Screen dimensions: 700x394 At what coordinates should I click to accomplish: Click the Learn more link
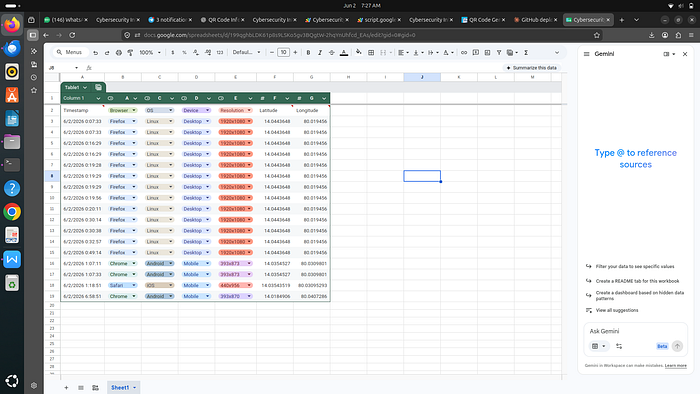tap(675, 366)
